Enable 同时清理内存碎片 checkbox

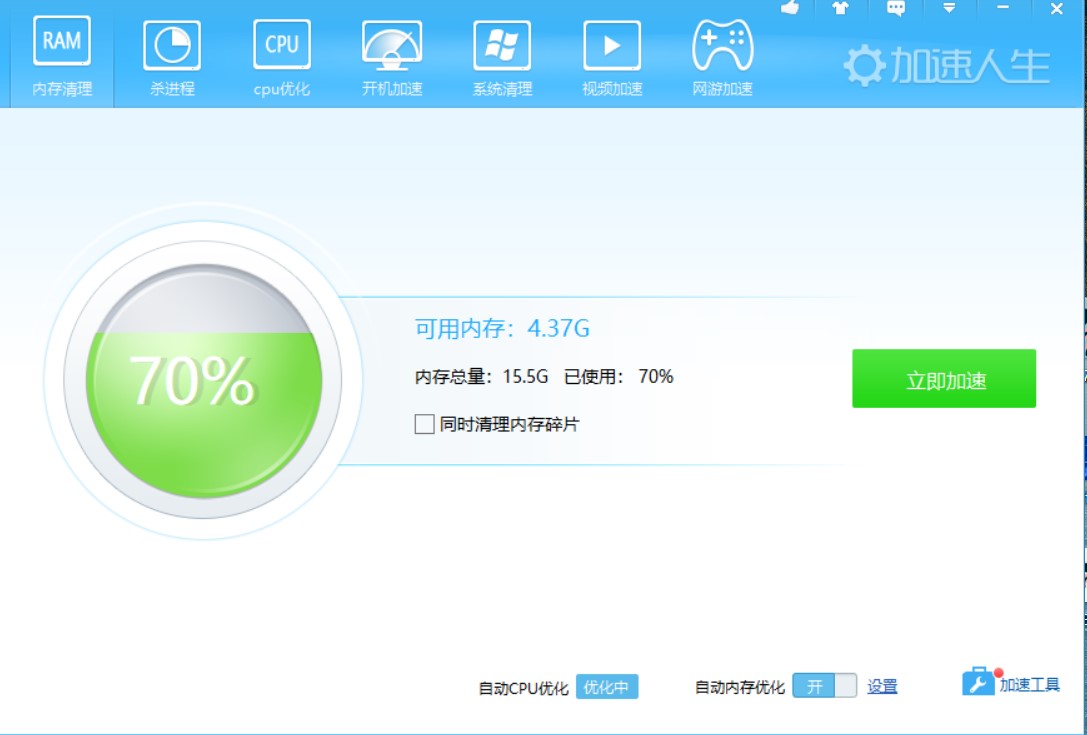click(x=424, y=424)
